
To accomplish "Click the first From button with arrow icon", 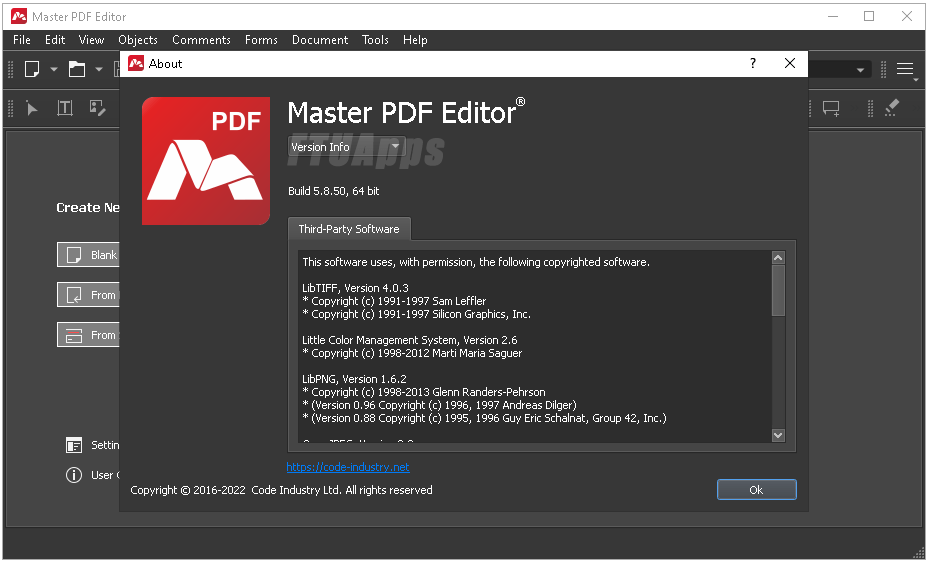I will pyautogui.click(x=89, y=295).
